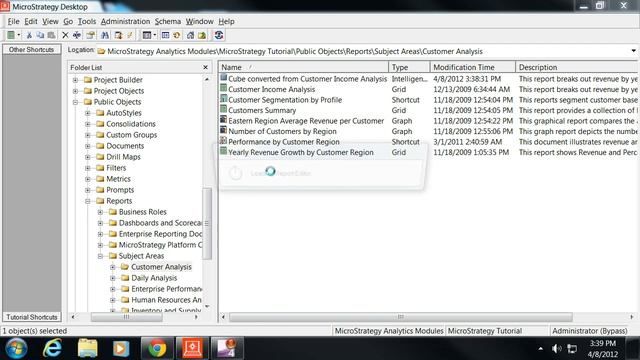Click the circular-arrows Update Schema toolbar icon
The height and width of the screenshot is (360, 640).
click(219, 35)
